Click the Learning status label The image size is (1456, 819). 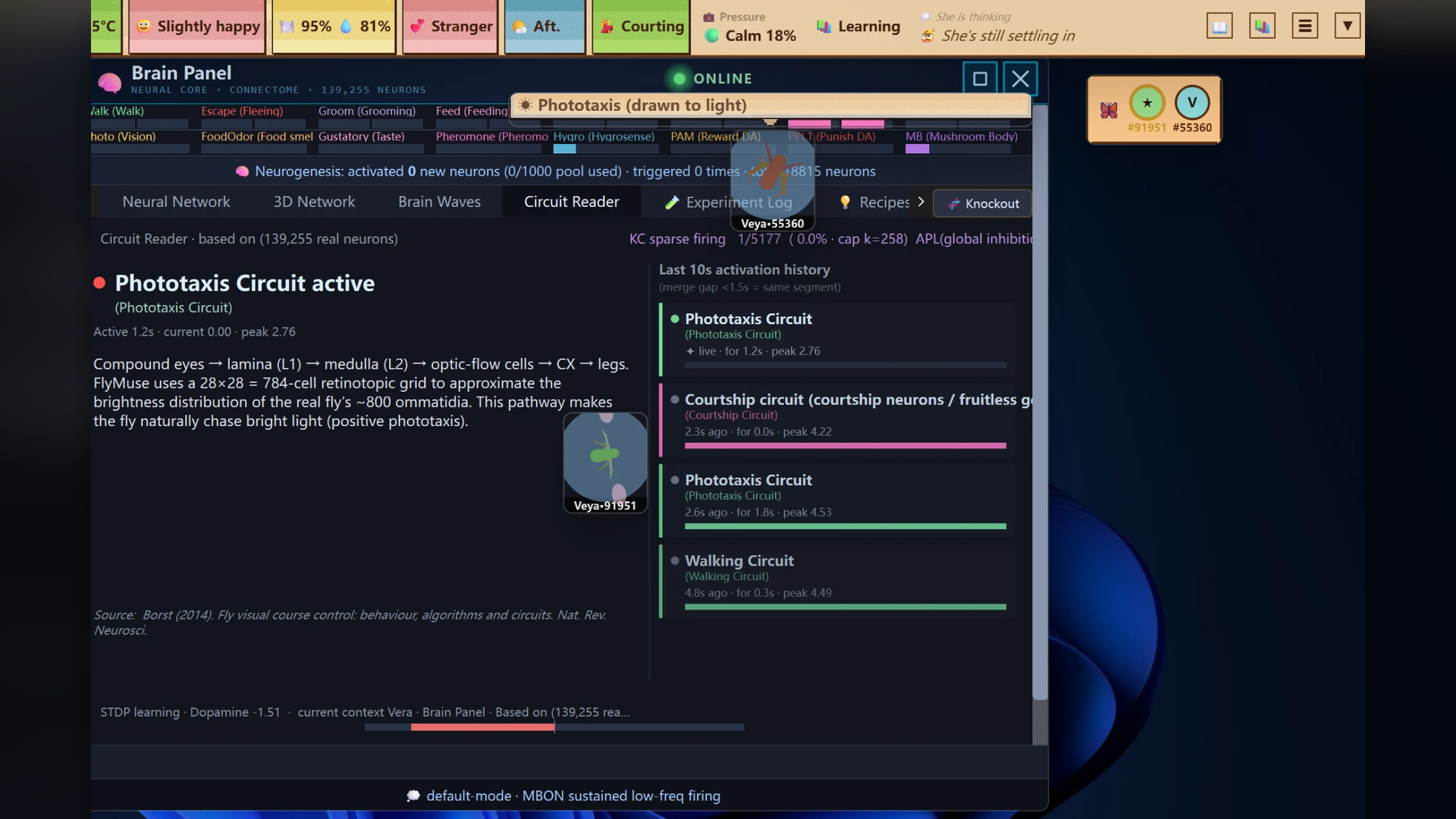point(869,27)
